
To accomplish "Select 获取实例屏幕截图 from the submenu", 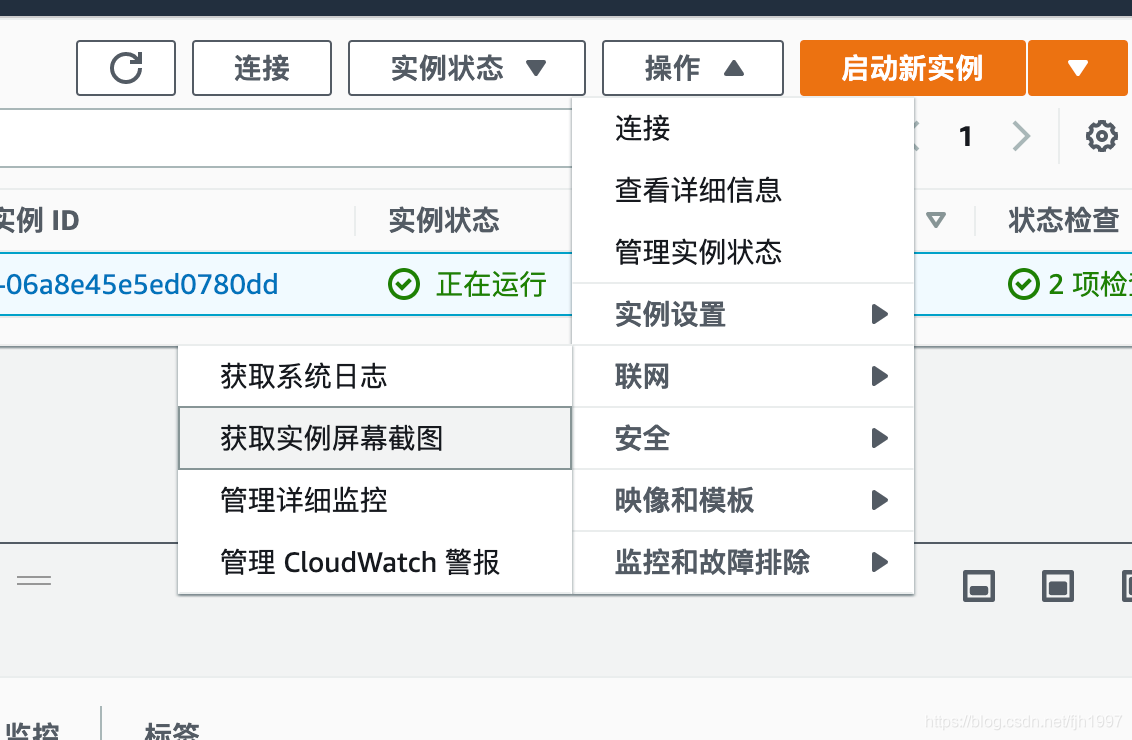I will (374, 438).
